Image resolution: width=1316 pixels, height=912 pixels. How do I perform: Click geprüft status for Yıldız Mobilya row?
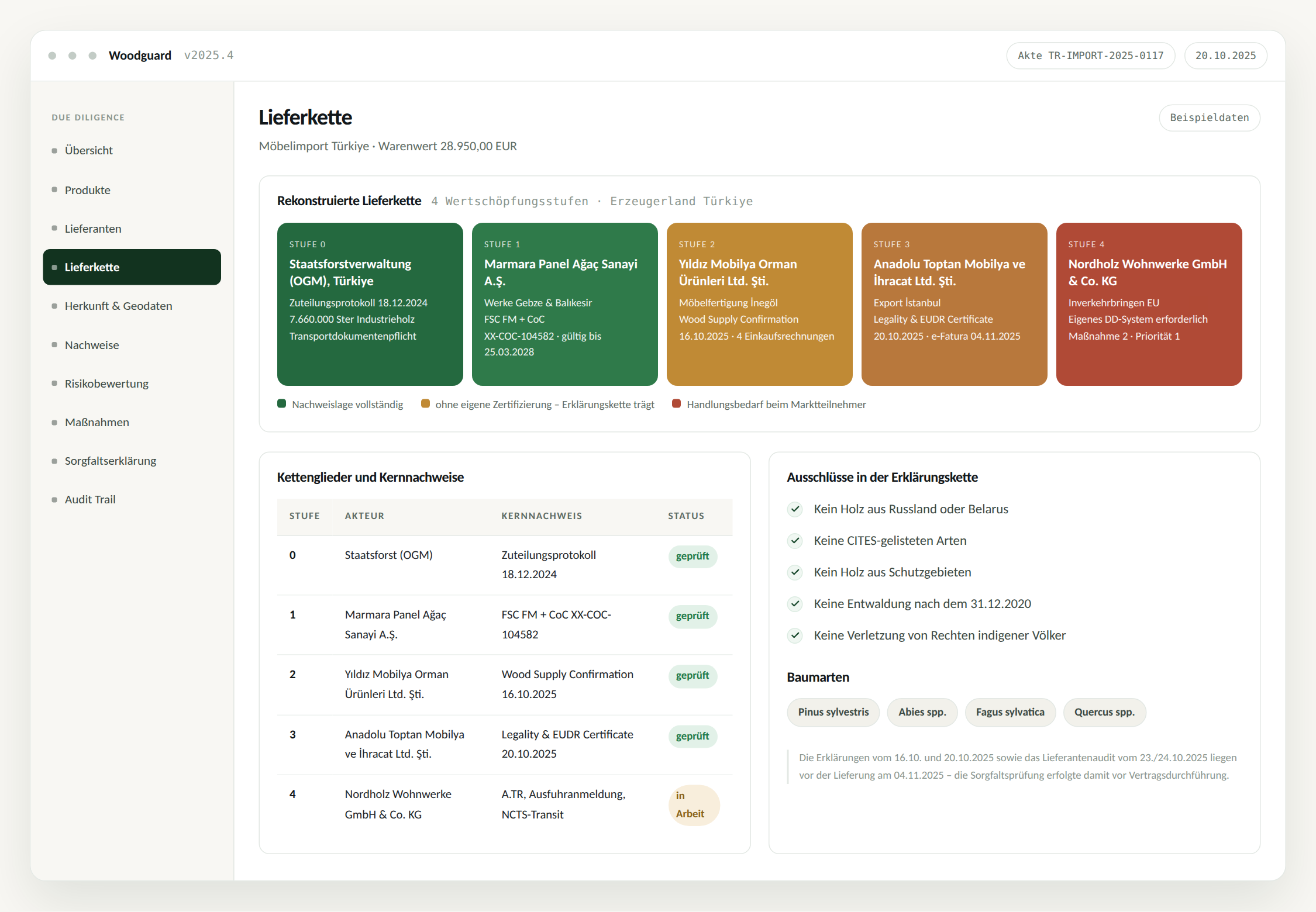(x=693, y=676)
